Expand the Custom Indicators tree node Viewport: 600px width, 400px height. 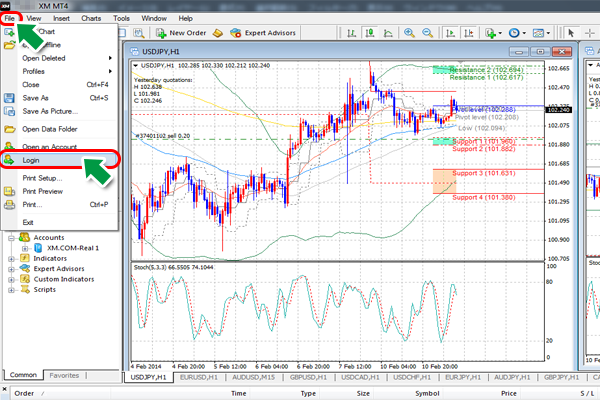click(11, 279)
